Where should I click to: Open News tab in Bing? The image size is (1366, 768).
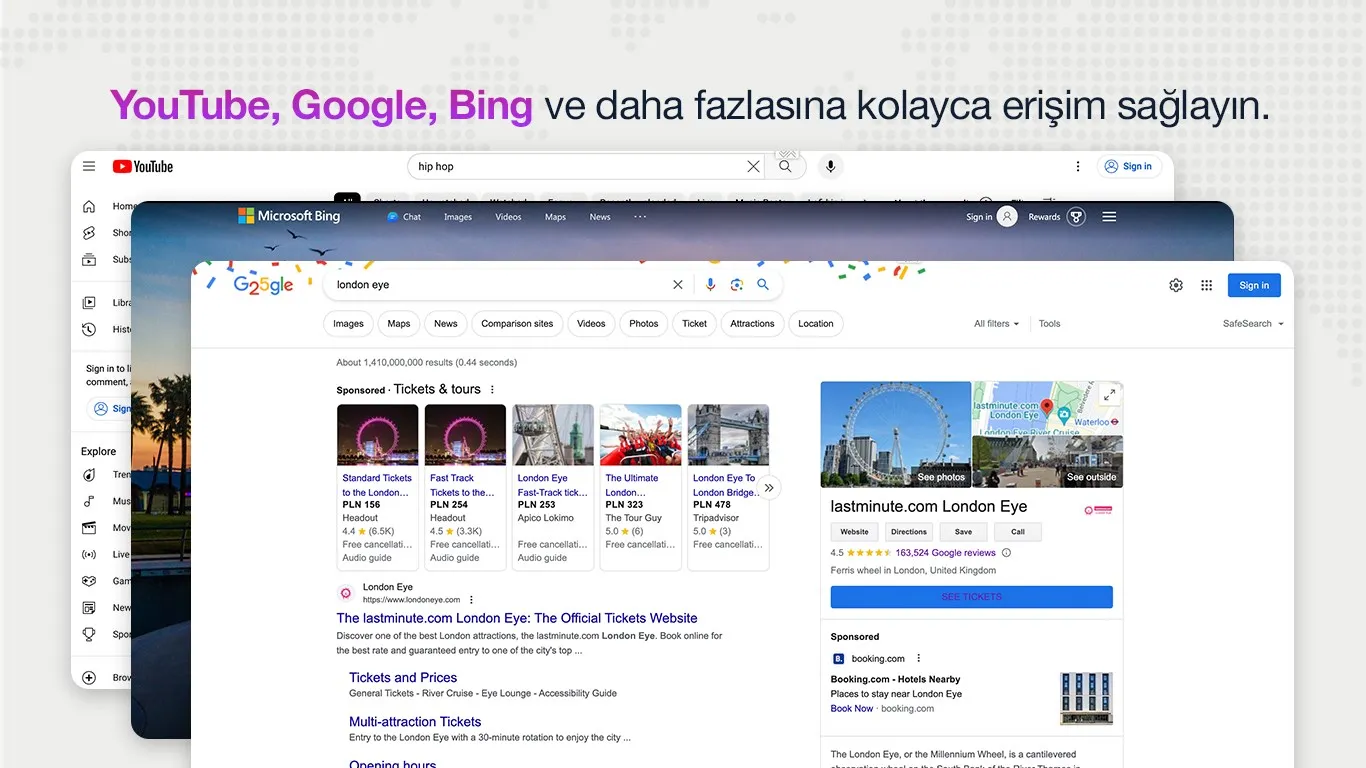point(600,217)
